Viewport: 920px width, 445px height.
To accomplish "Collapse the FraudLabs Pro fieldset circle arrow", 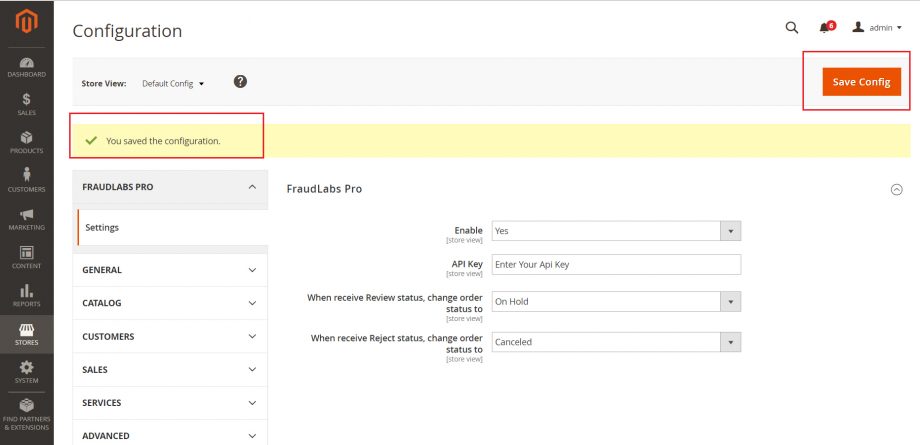I will [x=897, y=190].
